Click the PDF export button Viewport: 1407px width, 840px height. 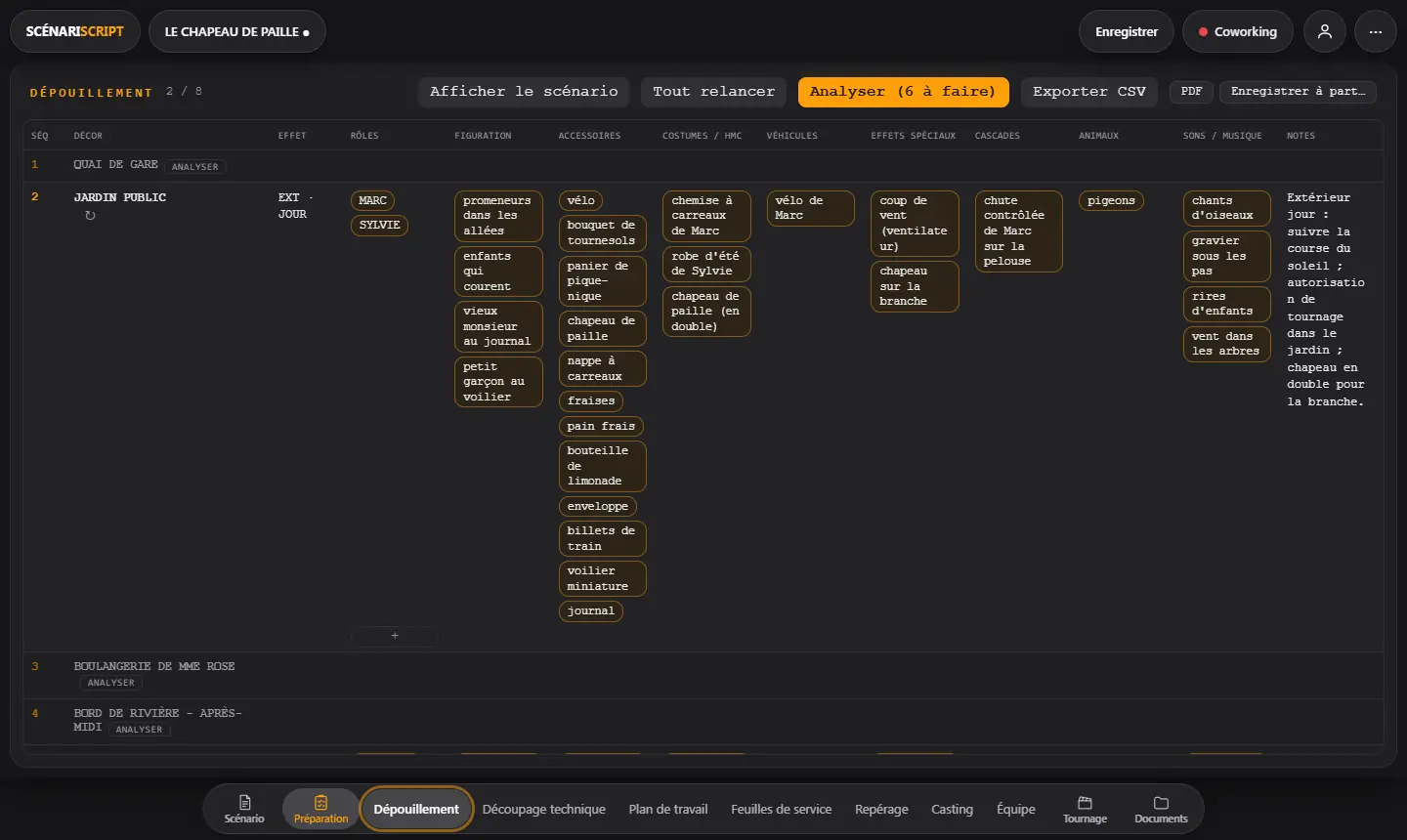pos(1191,92)
